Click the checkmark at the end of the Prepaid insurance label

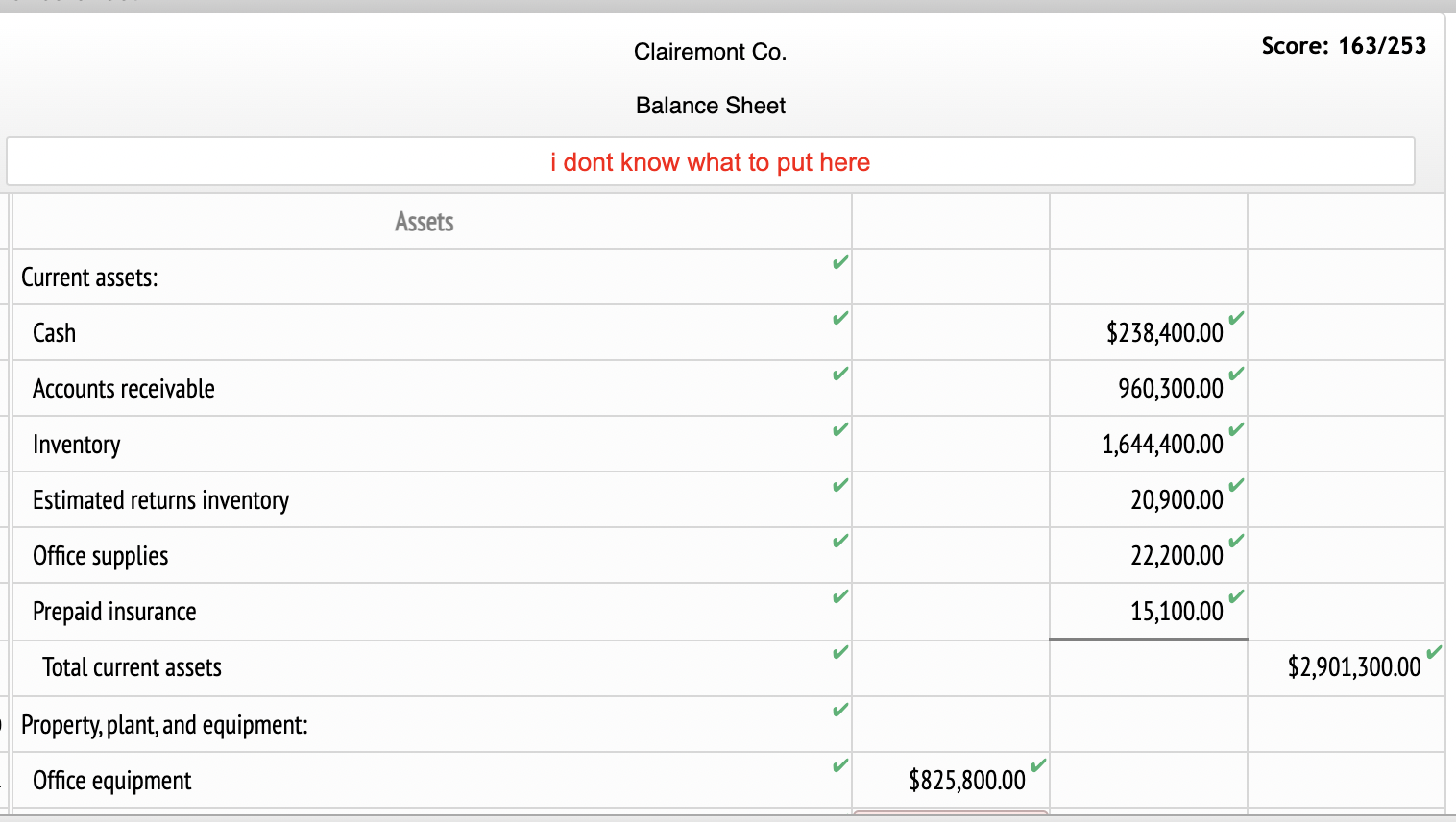click(x=840, y=596)
